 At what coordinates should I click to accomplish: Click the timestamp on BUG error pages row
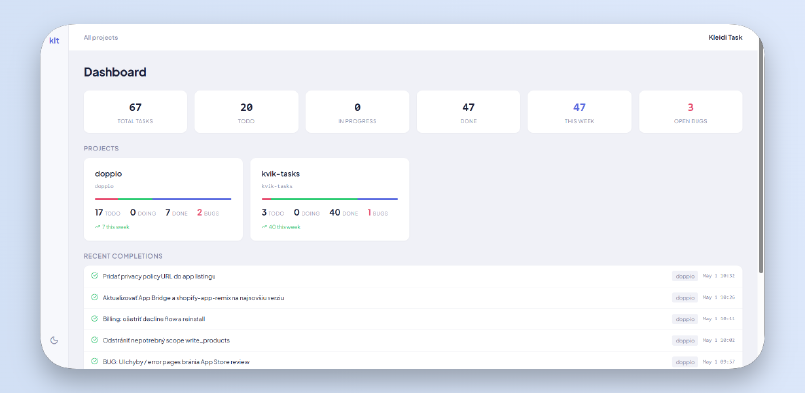[718, 362]
